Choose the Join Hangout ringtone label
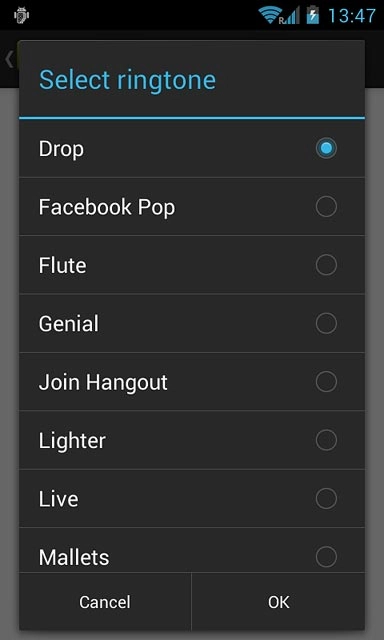Screen dimensions: 384x640 point(103,383)
